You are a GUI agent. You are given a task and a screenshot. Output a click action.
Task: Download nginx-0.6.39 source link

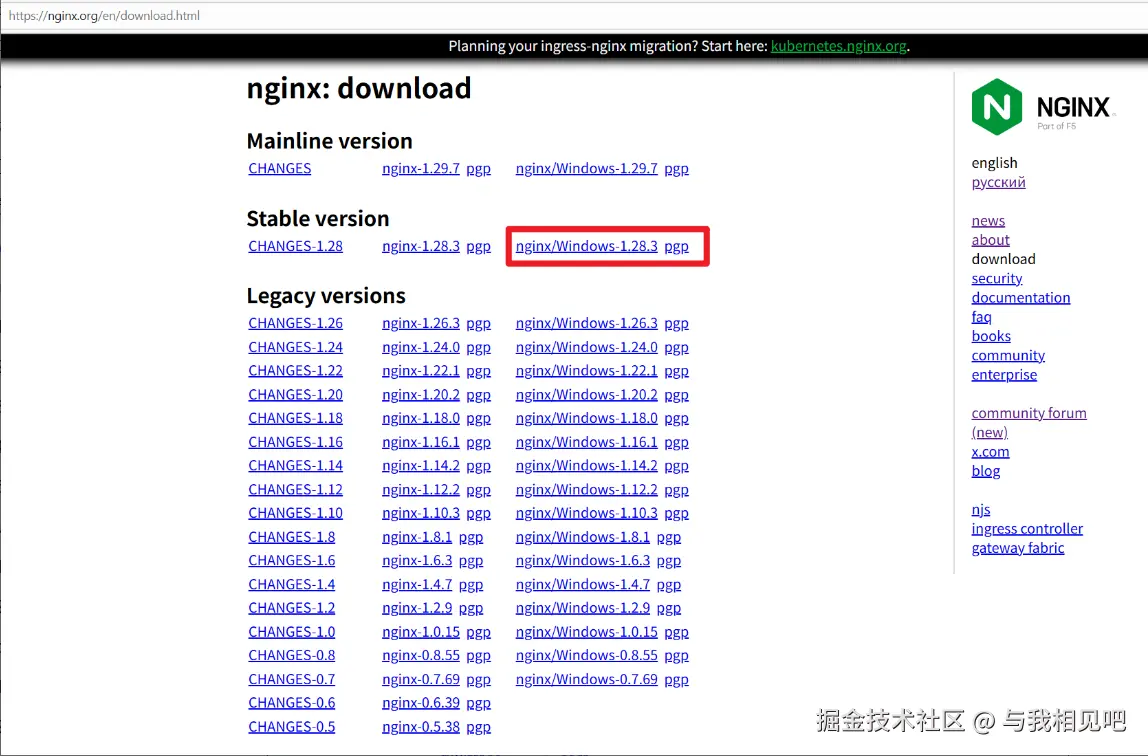[421, 703]
